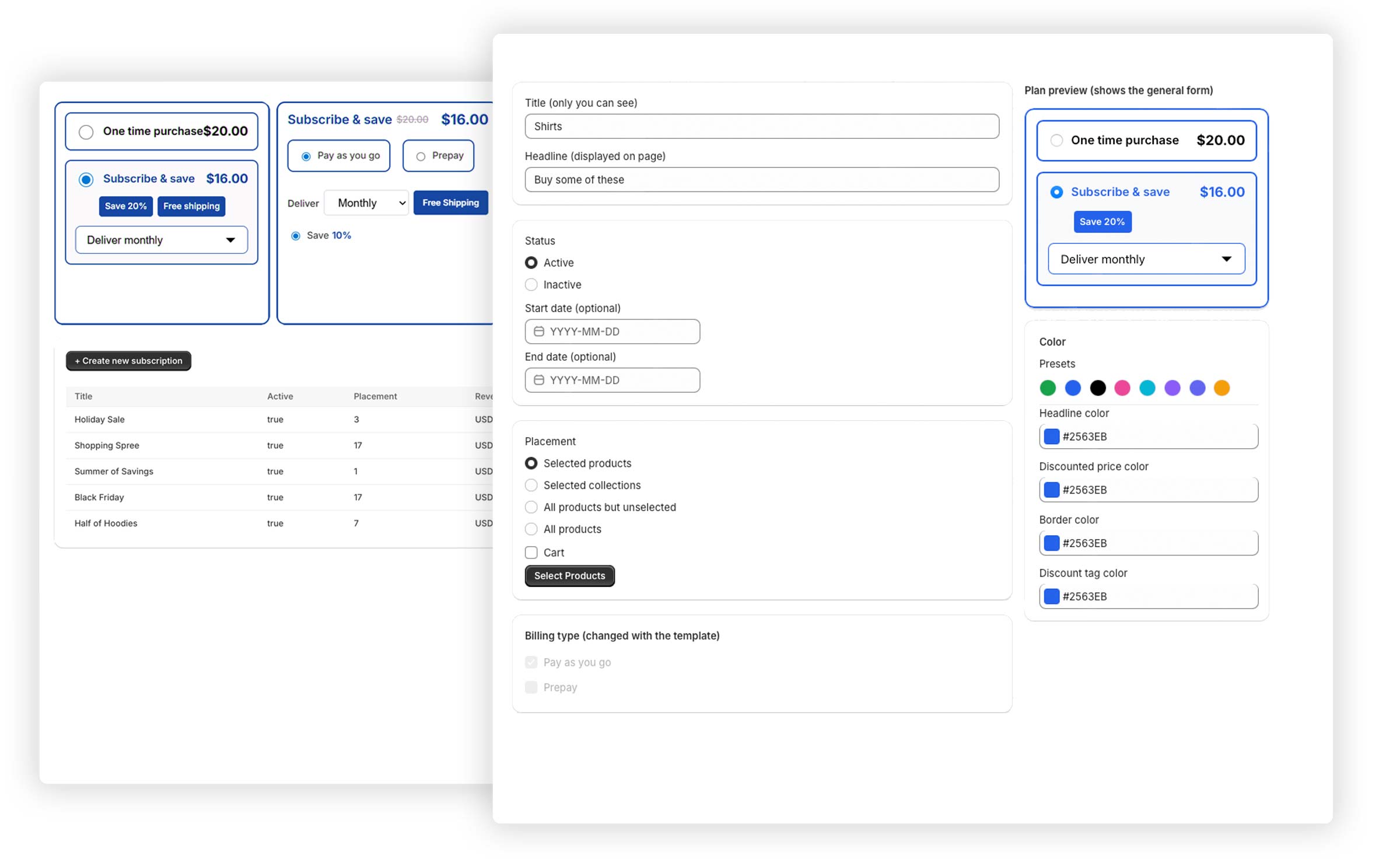Toggle the disabled Prepay billing checkbox
Screen dimensions: 1400x866
pos(531,687)
